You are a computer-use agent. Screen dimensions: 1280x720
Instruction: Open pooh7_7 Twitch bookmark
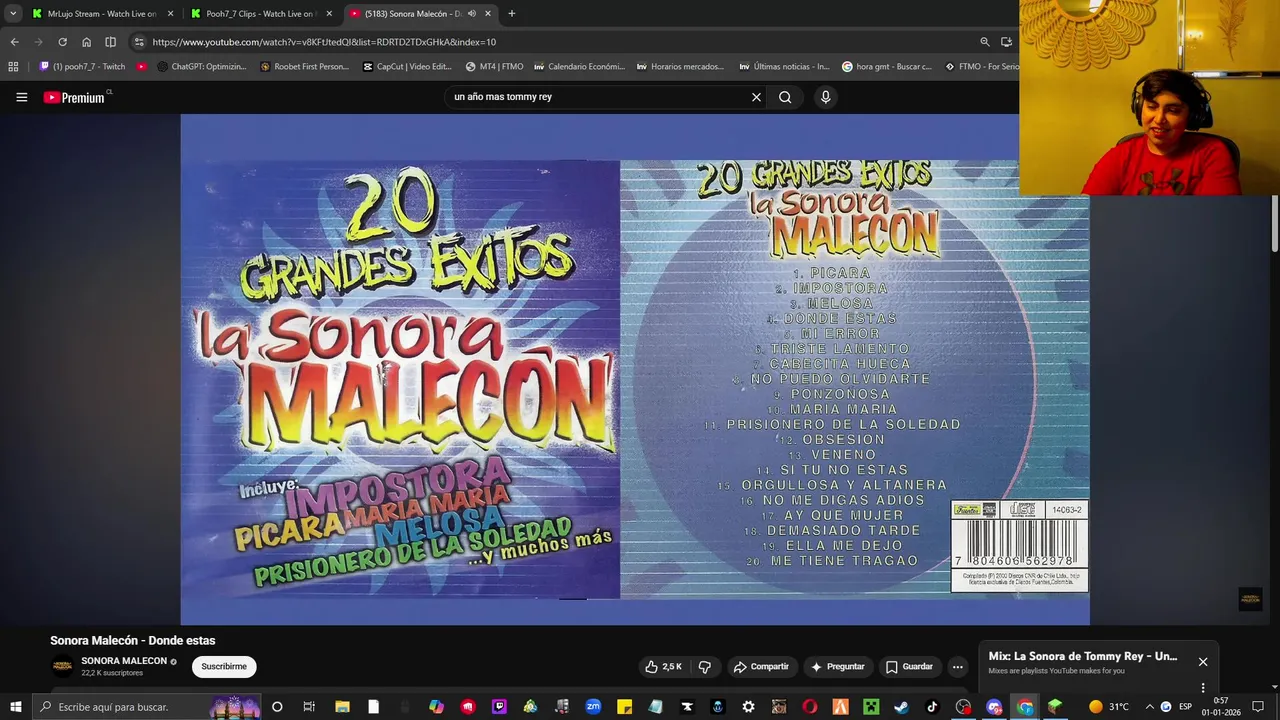click(x=82, y=67)
